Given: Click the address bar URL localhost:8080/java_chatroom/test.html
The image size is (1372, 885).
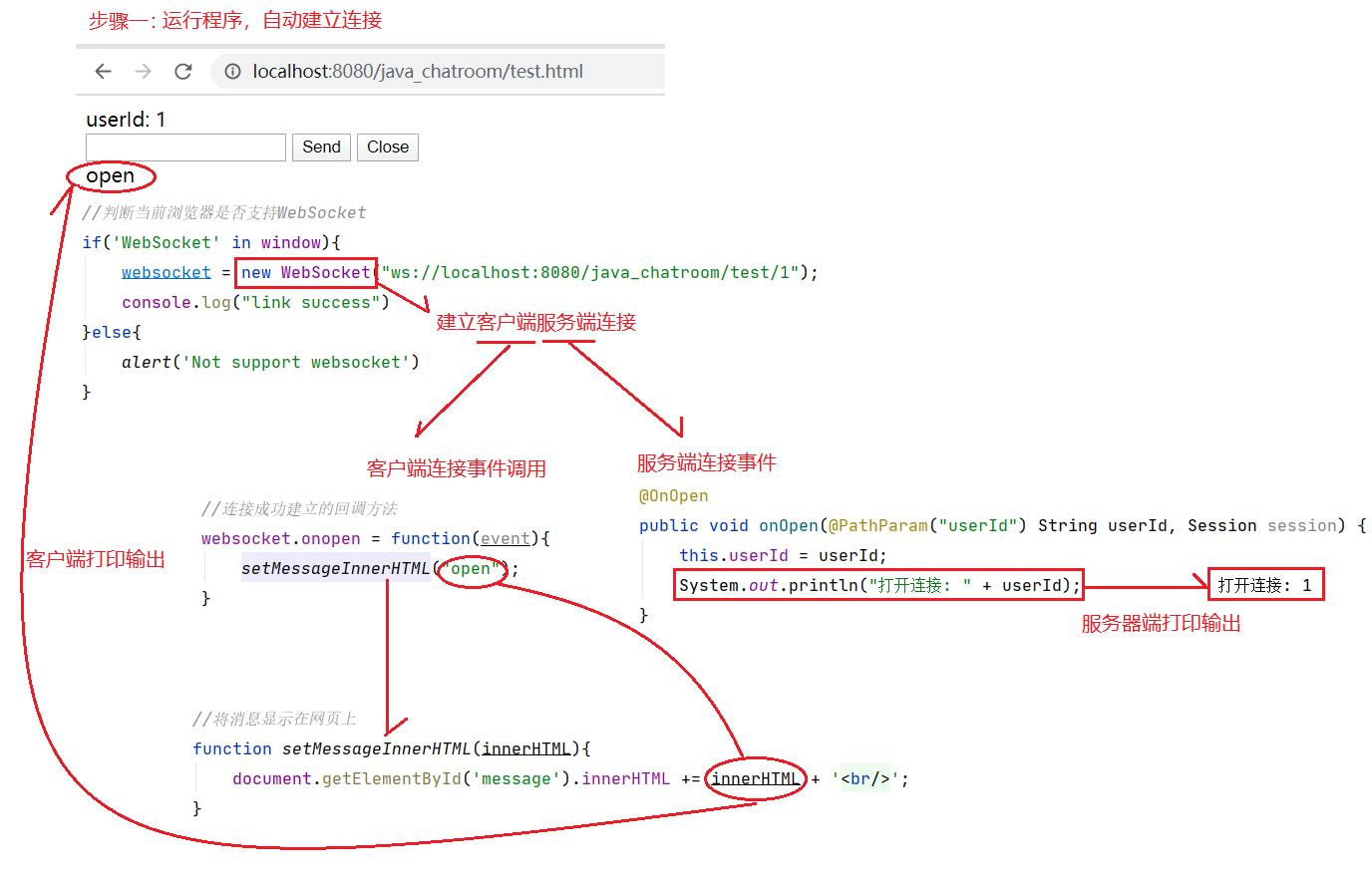Looking at the screenshot, I should pos(418,71).
